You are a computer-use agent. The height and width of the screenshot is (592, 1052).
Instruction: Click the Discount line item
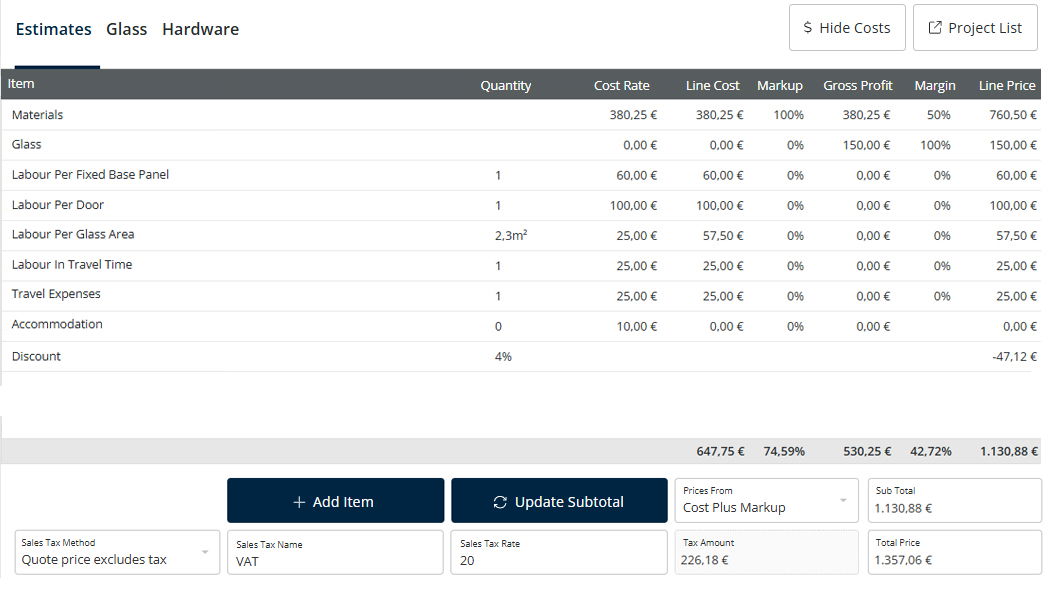[x=36, y=356]
